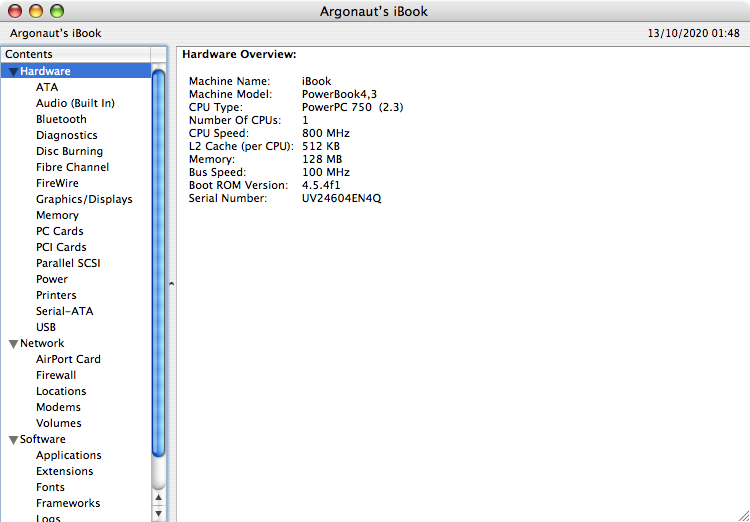
Task: Select Serial-ATA in the sidebar
Action: click(x=65, y=311)
